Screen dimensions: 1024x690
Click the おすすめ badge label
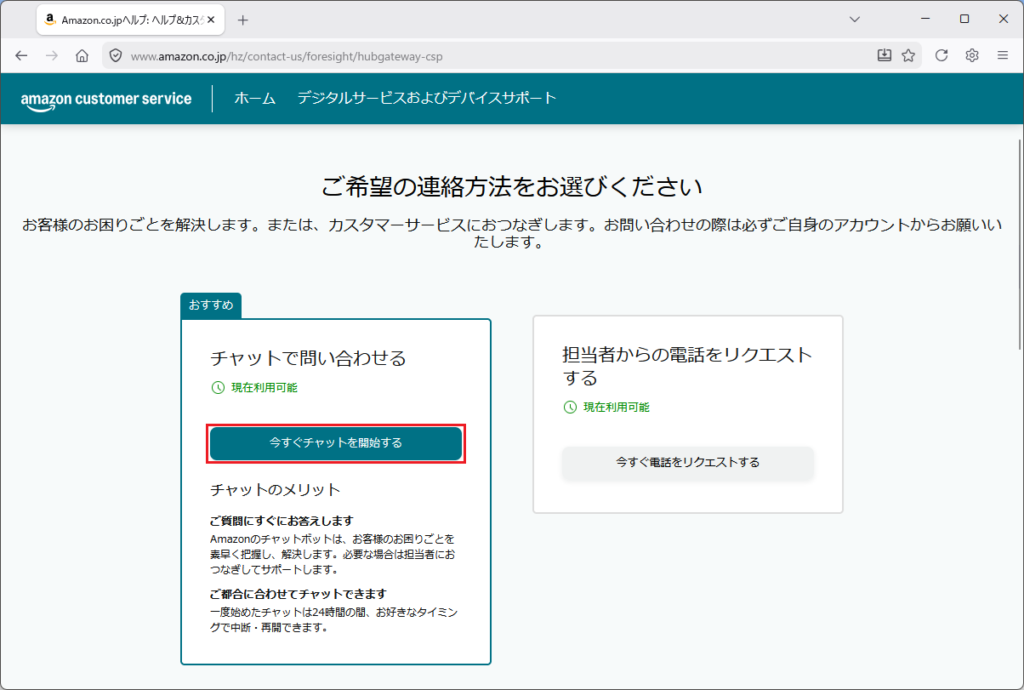click(211, 306)
